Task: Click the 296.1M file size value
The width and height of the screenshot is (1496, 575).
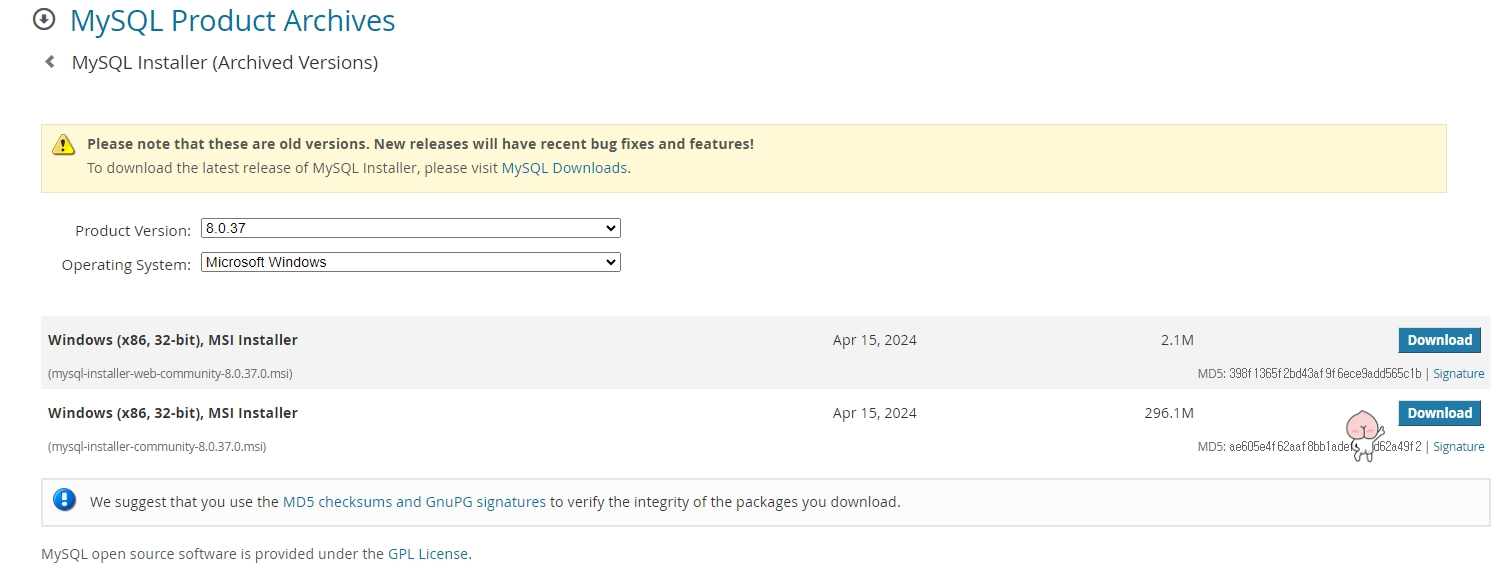Action: pyautogui.click(x=1169, y=413)
